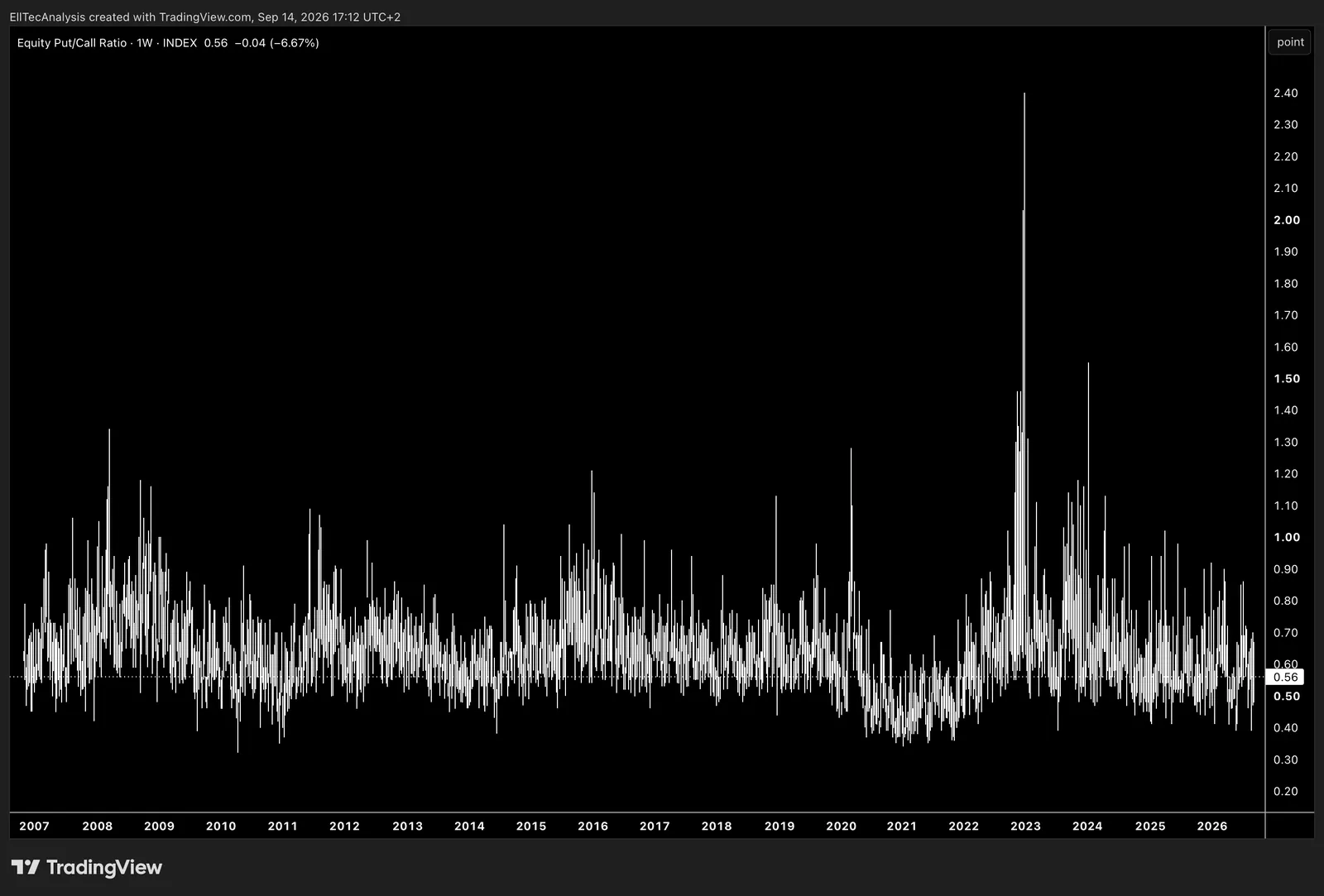Viewport: 1324px width, 896px height.
Task: Click the 2015 year label on time axis
Action: 531,826
